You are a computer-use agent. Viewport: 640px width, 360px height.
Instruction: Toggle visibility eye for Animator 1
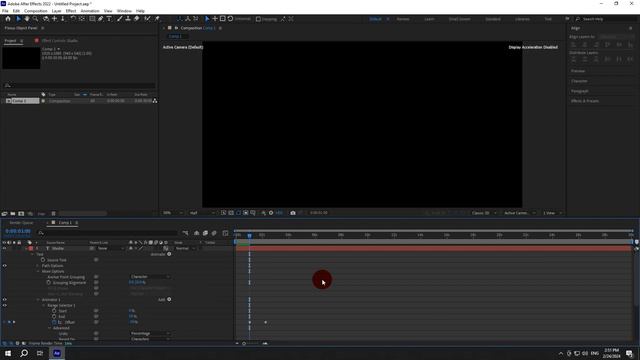[x=4, y=300]
